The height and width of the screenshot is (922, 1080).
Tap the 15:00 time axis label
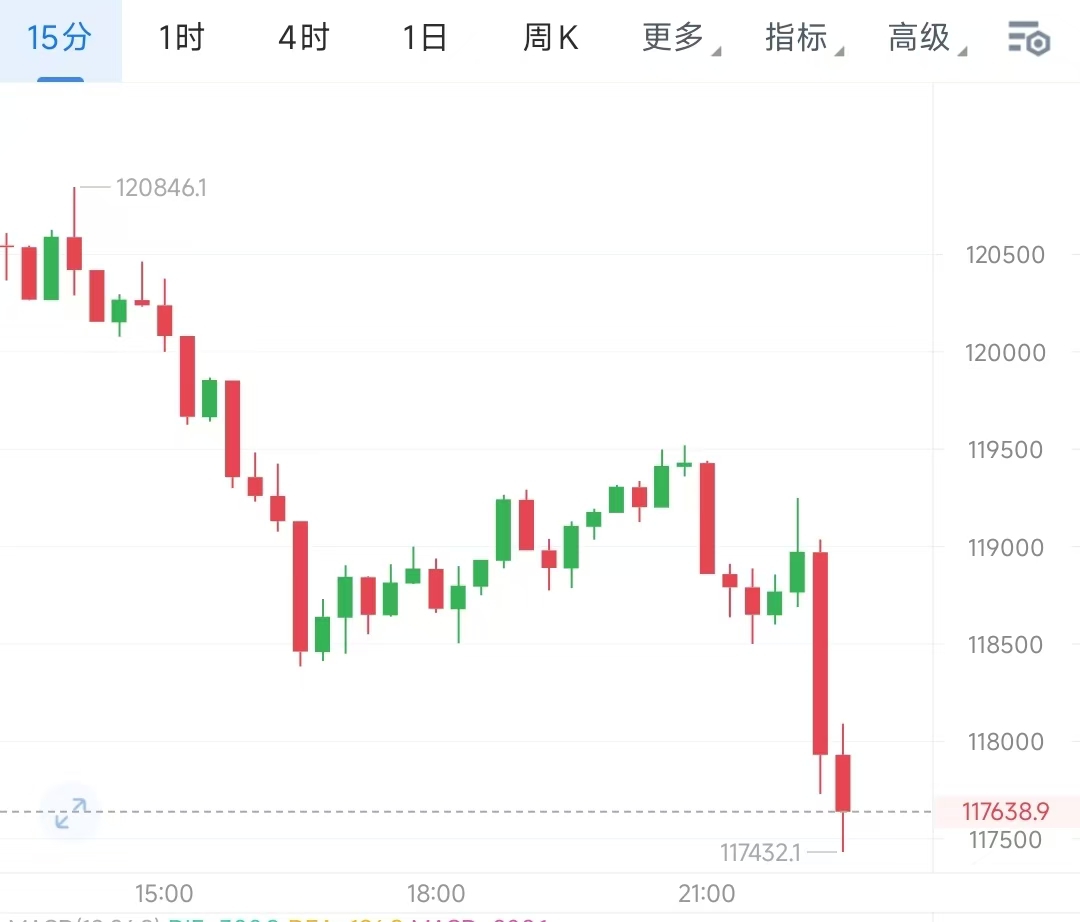[x=164, y=893]
